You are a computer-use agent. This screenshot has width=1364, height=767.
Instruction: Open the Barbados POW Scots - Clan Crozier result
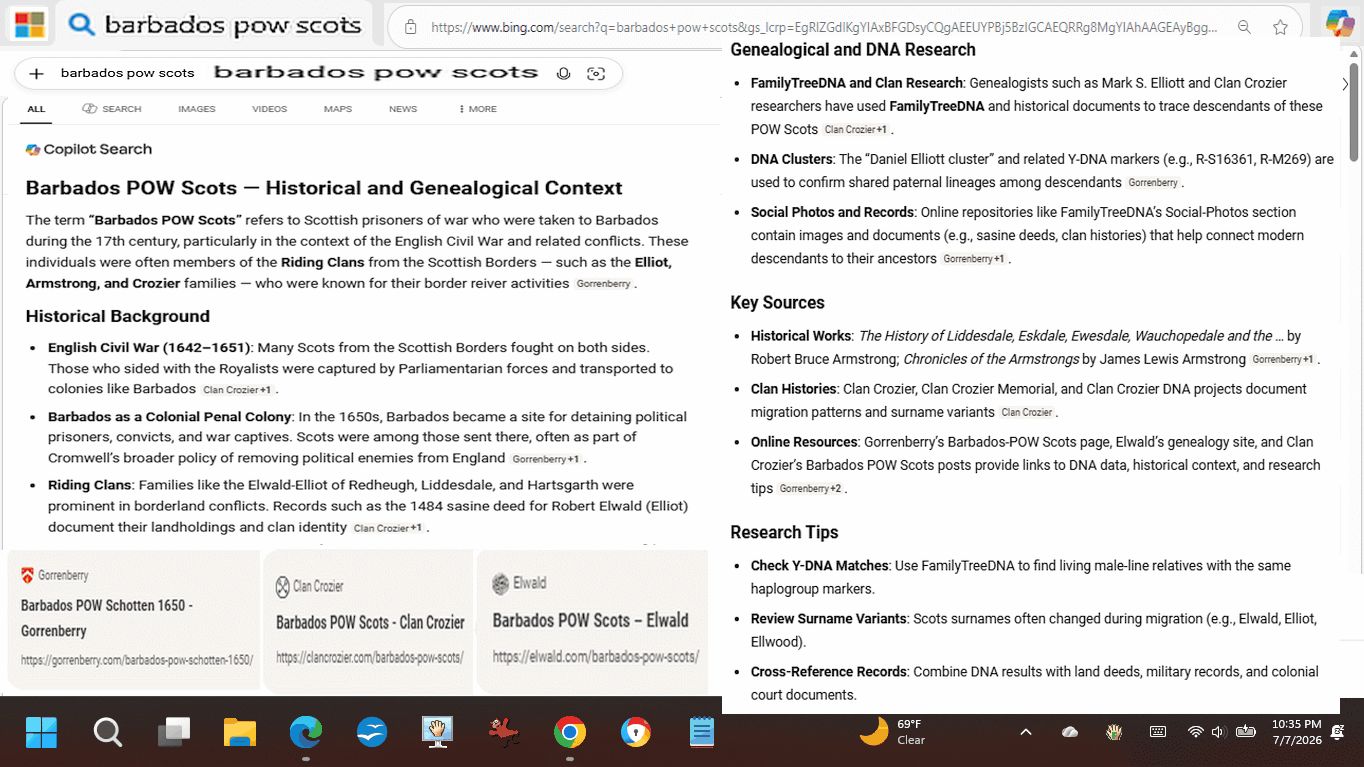pos(370,622)
